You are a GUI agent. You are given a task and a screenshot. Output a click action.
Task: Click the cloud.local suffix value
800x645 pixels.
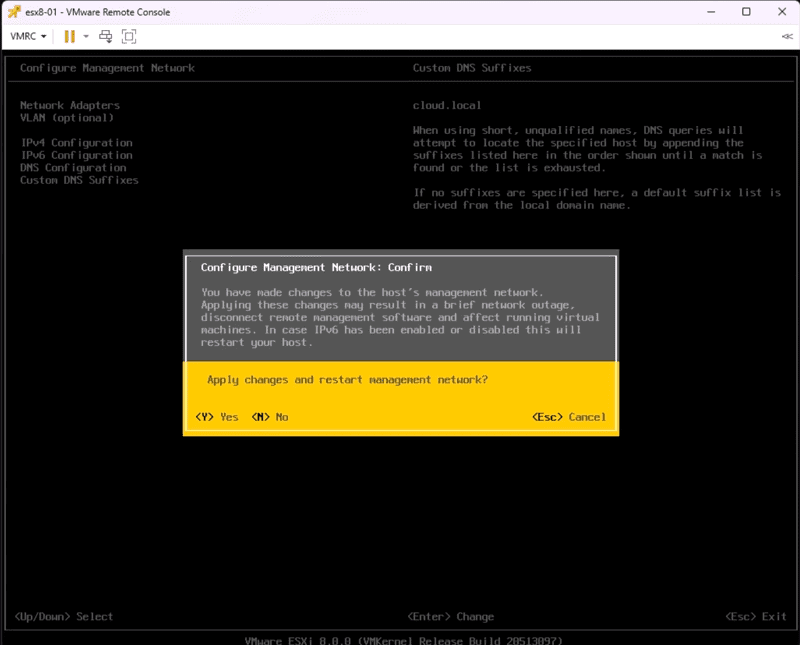447,105
